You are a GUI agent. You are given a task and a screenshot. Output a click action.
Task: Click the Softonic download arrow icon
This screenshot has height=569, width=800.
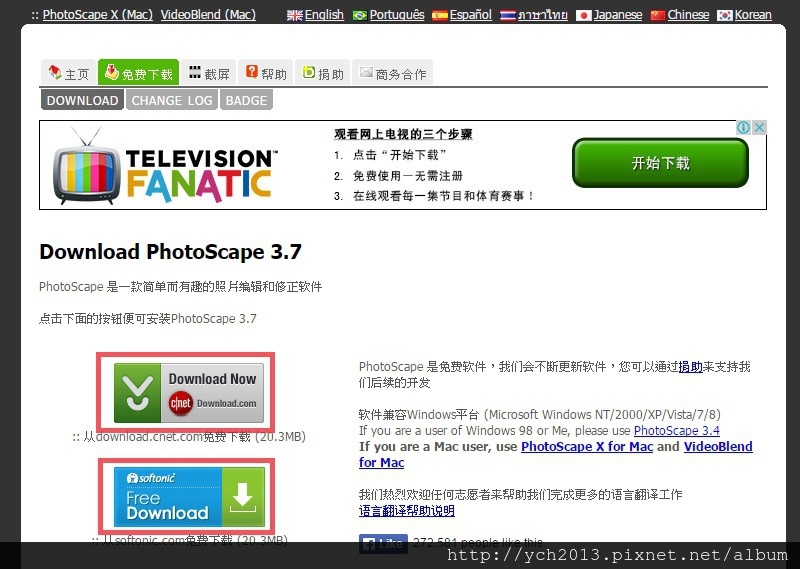tap(243, 497)
